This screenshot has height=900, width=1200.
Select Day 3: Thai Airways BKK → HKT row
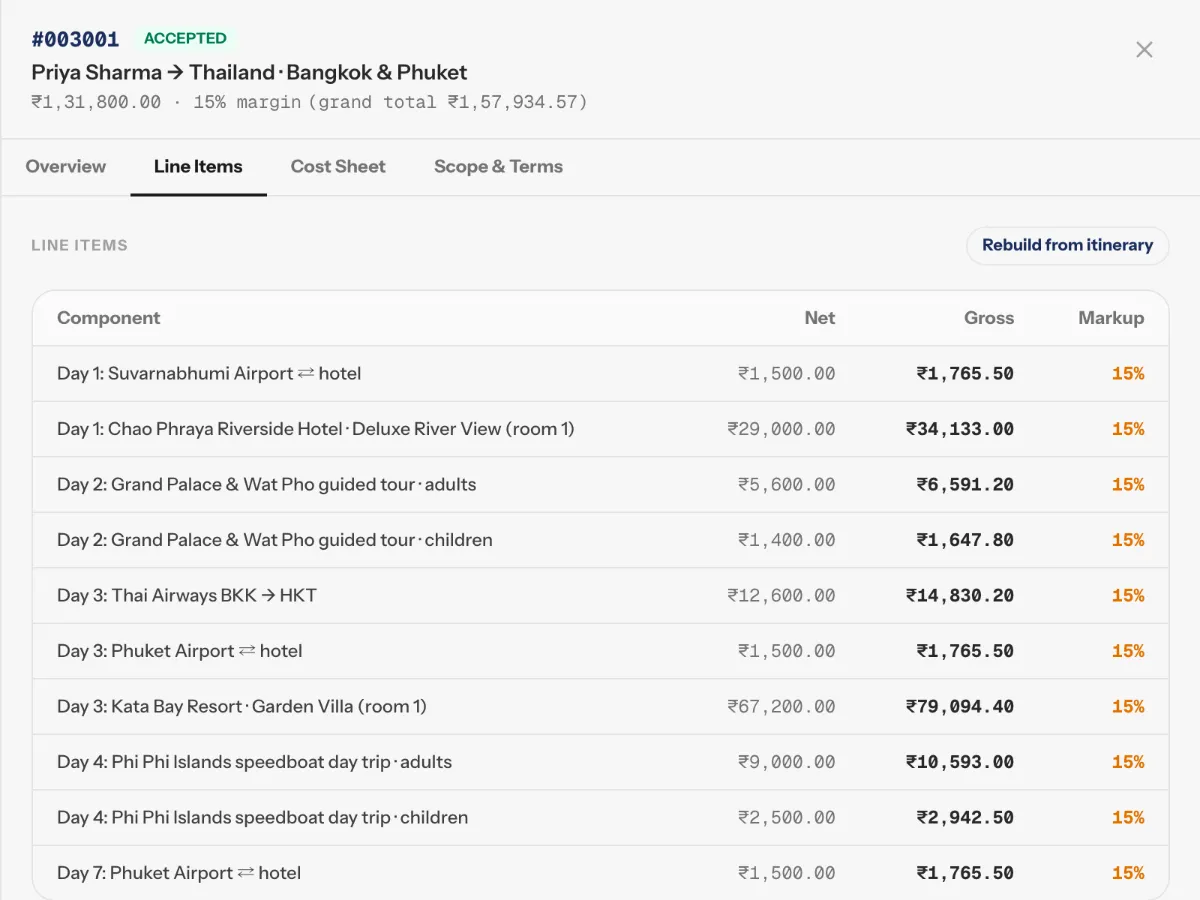pos(600,596)
